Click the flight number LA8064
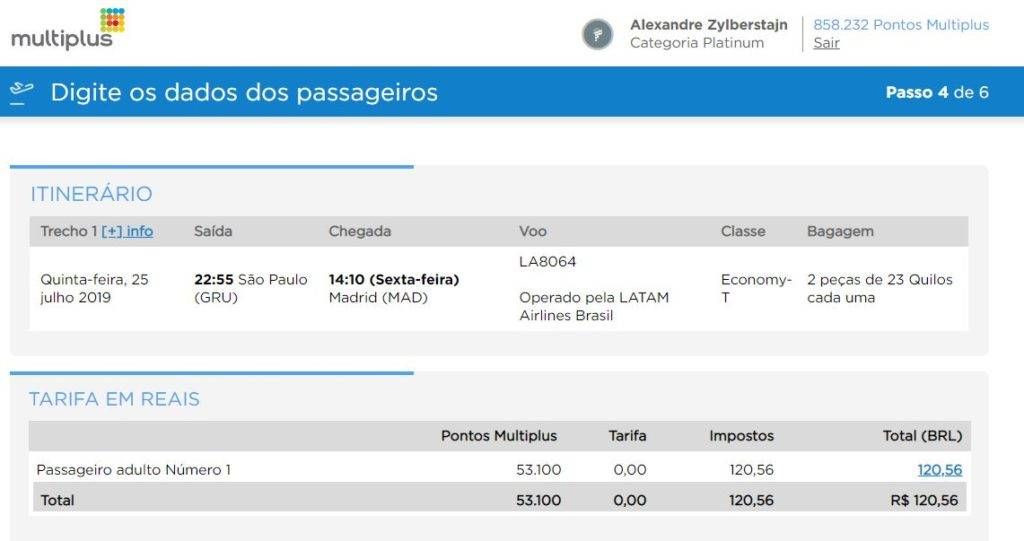1024x541 pixels. (547, 262)
